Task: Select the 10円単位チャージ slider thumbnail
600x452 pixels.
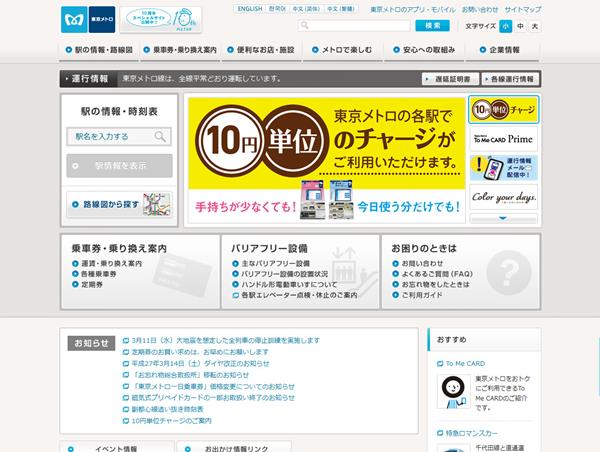Action: (x=504, y=110)
